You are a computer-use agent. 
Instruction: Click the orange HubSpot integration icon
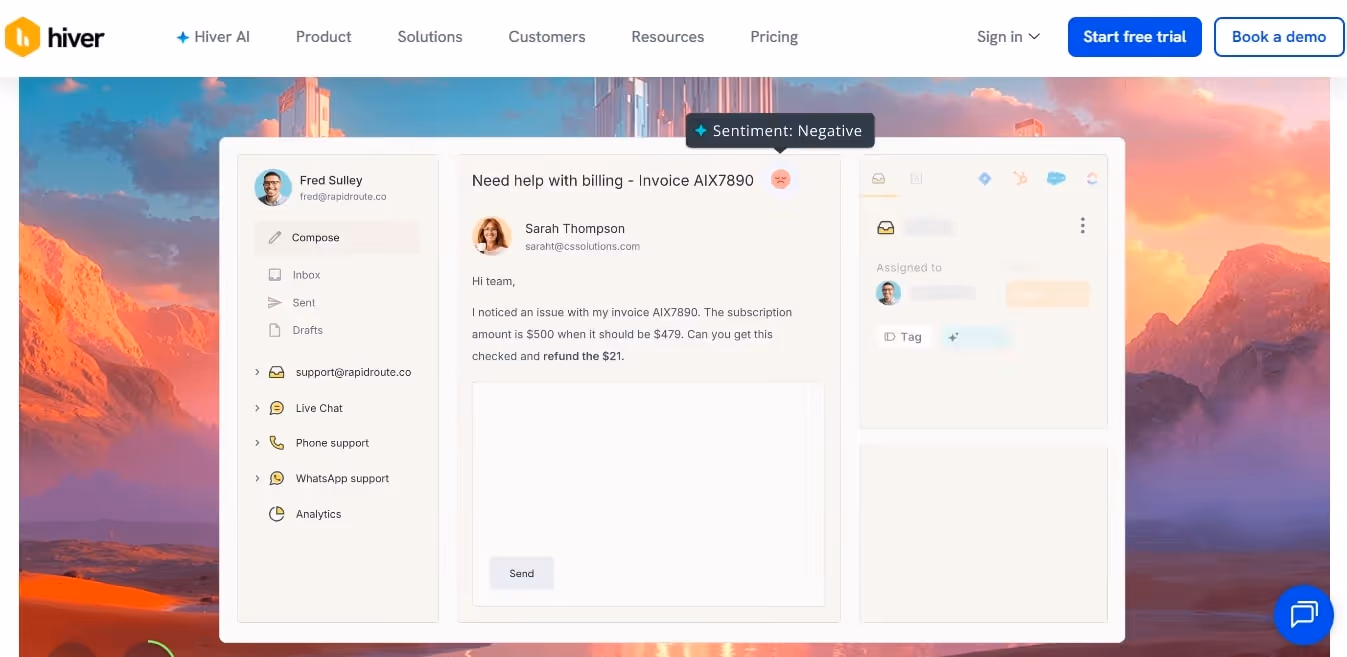point(1020,179)
